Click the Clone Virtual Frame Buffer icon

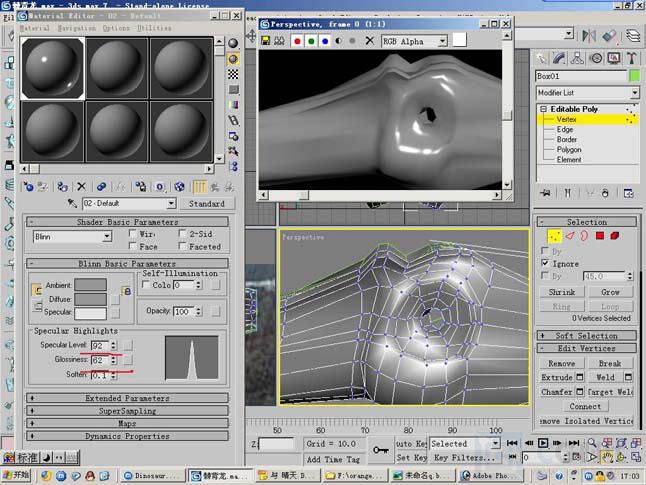point(279,41)
